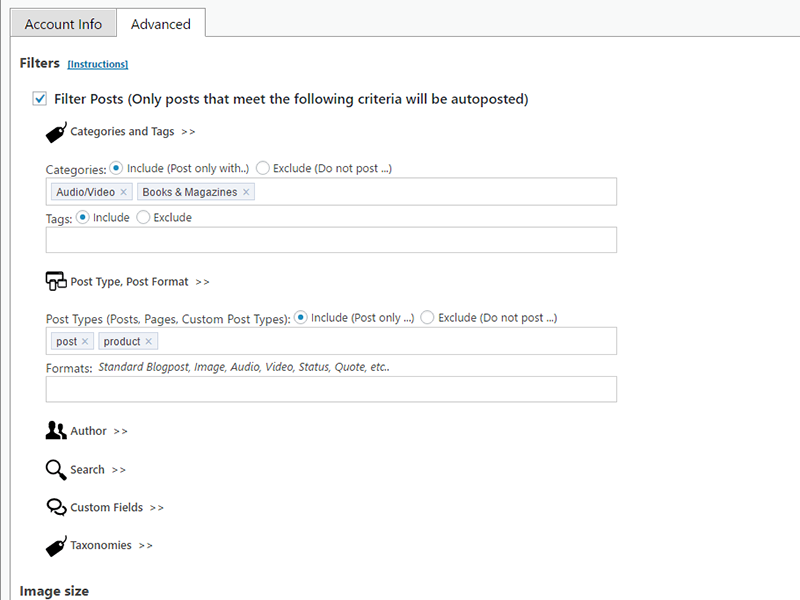
Task: Open the Filters Instructions link
Action: pyautogui.click(x=98, y=64)
